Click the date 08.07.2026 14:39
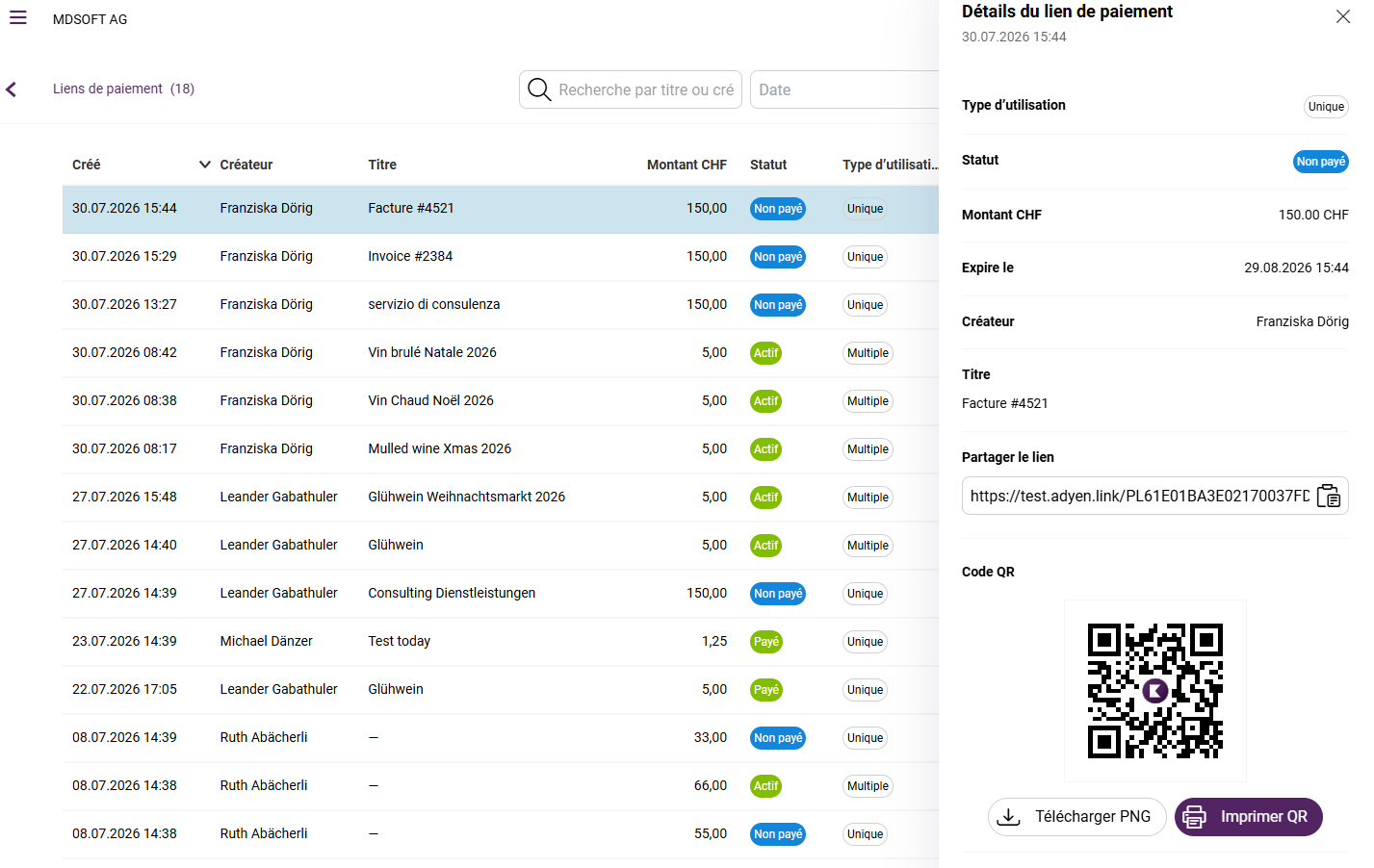This screenshot has height=868, width=1374. (124, 737)
